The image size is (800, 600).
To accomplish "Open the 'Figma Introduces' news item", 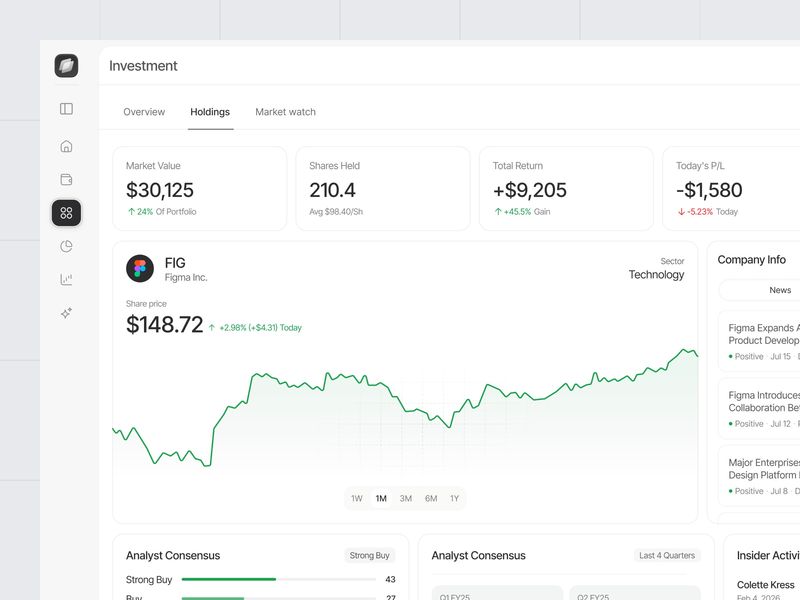I will (759, 408).
